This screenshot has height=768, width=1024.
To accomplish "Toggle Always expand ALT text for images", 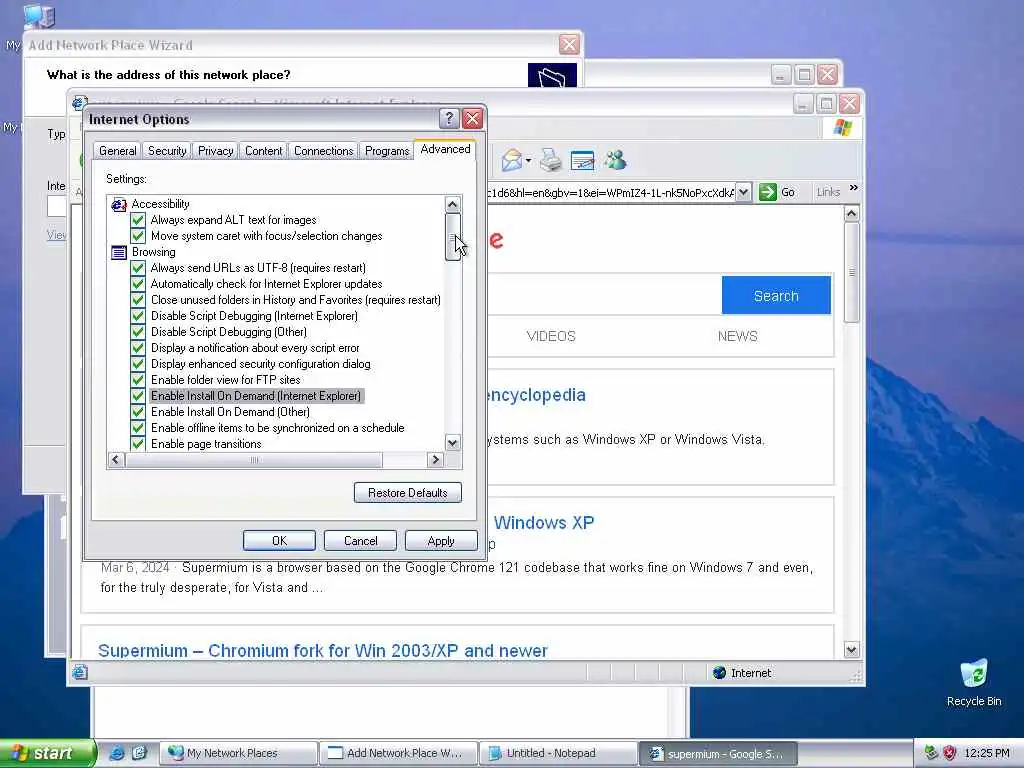I will coord(138,220).
